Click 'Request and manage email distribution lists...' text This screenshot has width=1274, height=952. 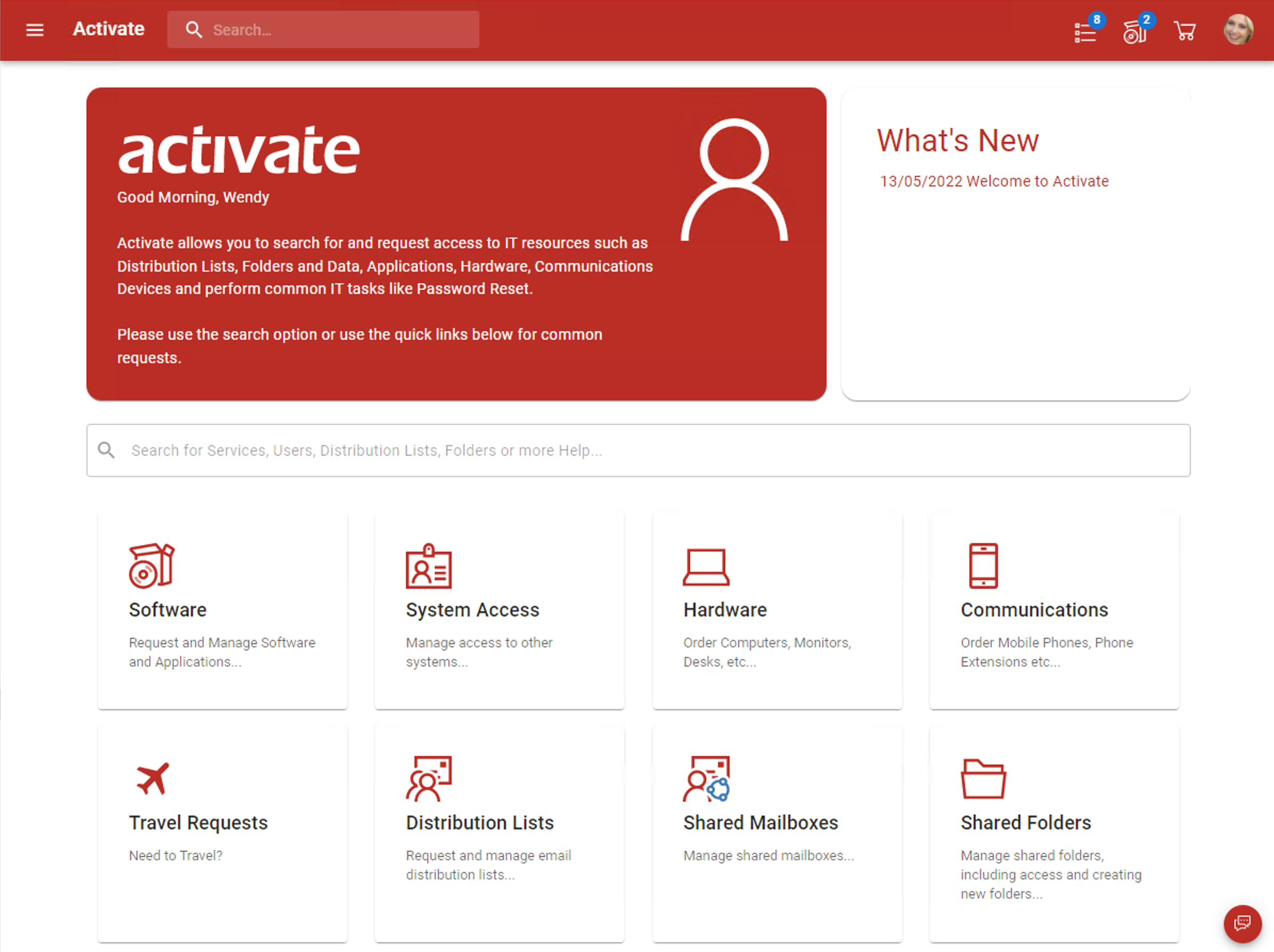pyautogui.click(x=488, y=865)
